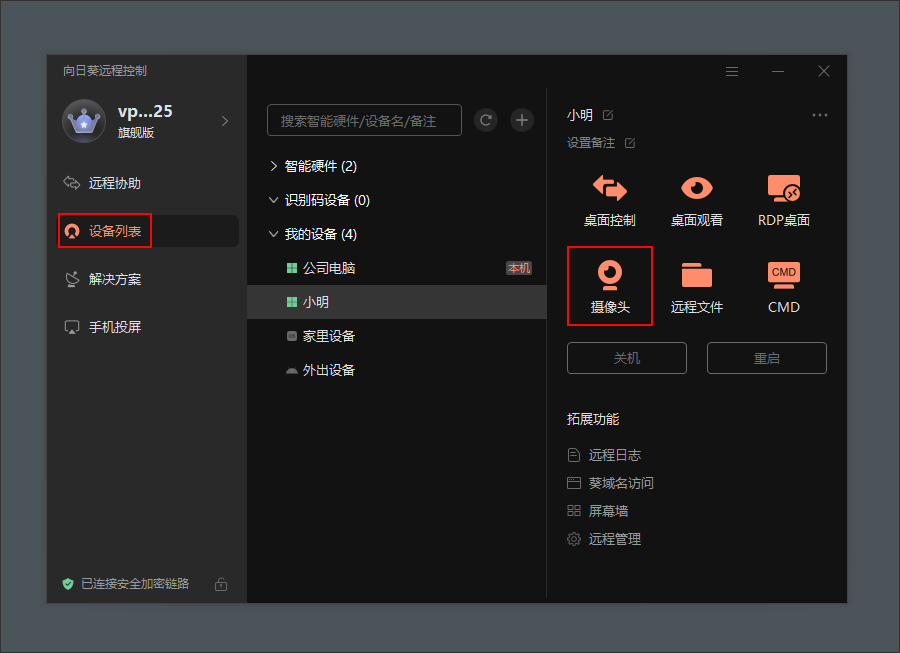Click the 已连接安全加密链路 status text

(x=135, y=584)
